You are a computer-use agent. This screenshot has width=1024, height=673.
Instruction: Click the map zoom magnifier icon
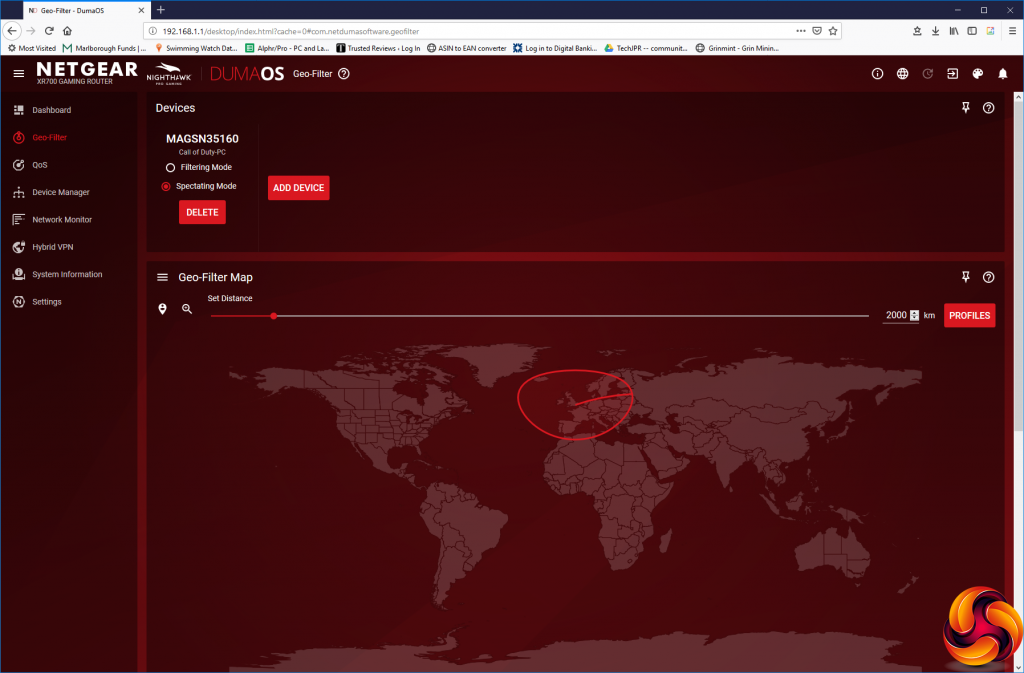(187, 309)
